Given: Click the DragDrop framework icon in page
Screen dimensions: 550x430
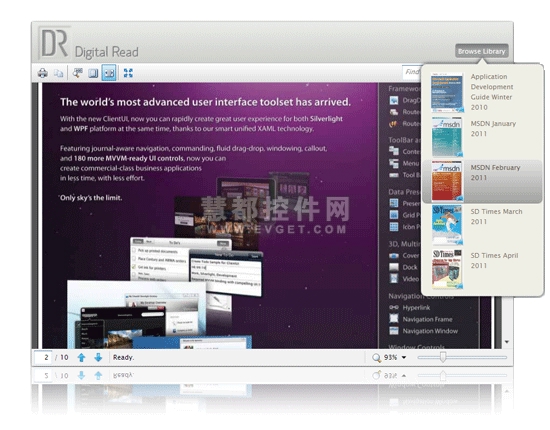Looking at the screenshot, I should [394, 100].
